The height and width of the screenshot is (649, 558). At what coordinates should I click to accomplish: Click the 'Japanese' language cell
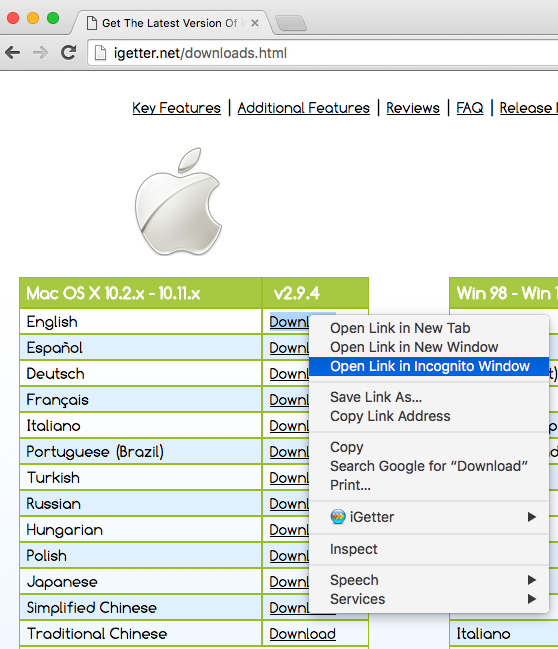pos(141,582)
